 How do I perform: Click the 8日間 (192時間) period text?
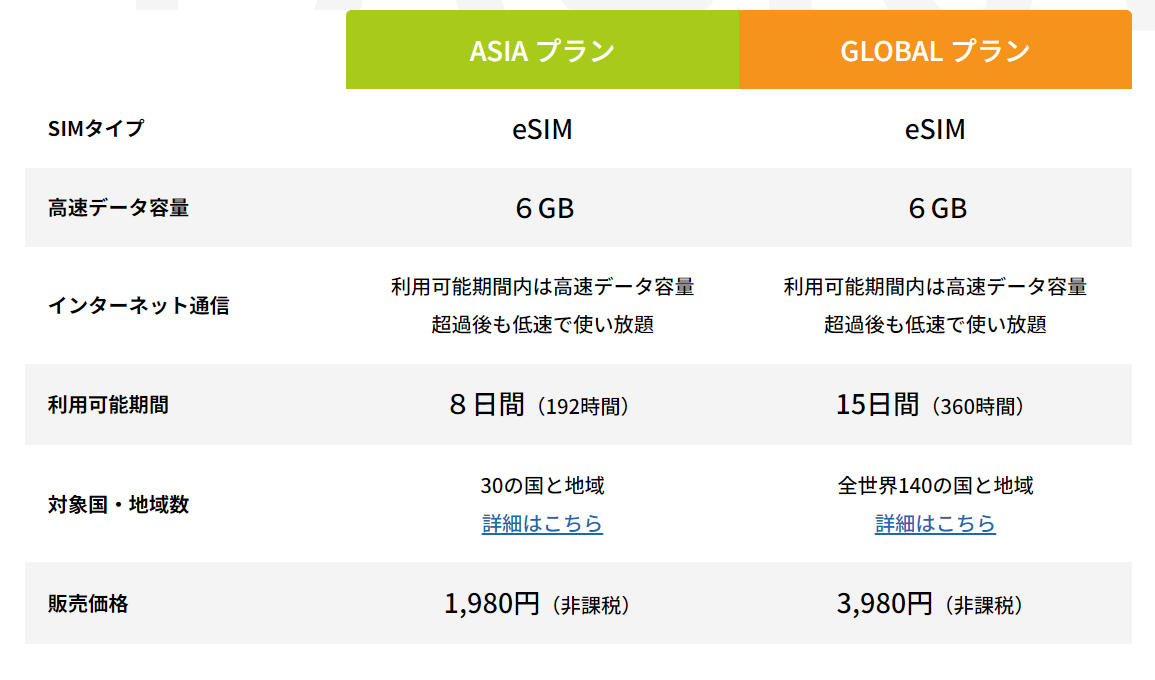(539, 405)
